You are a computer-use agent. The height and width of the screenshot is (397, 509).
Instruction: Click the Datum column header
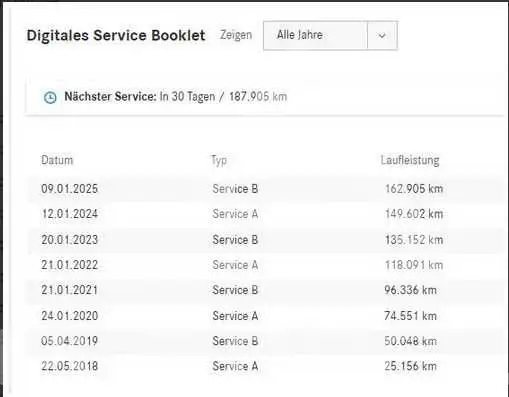pos(57,160)
